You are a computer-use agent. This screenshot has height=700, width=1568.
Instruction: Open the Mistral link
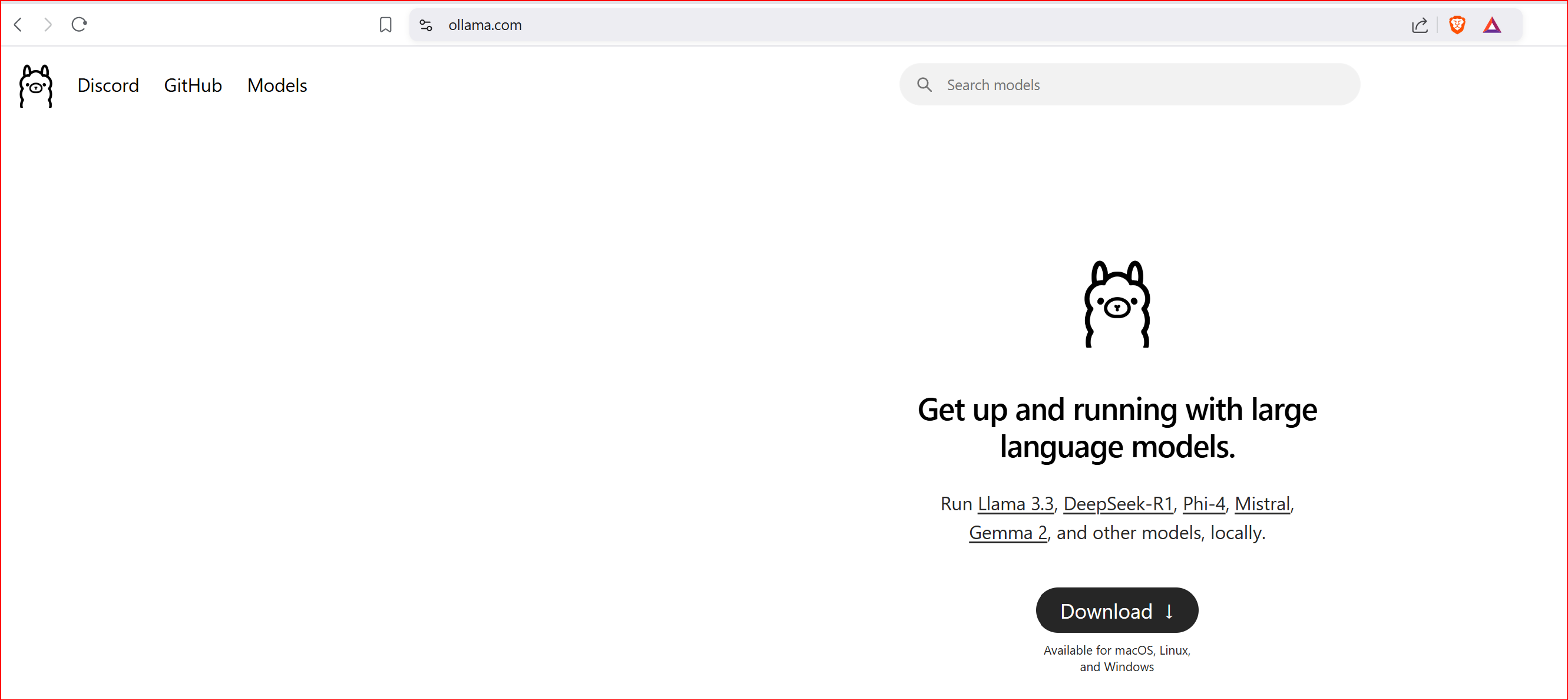[1262, 504]
